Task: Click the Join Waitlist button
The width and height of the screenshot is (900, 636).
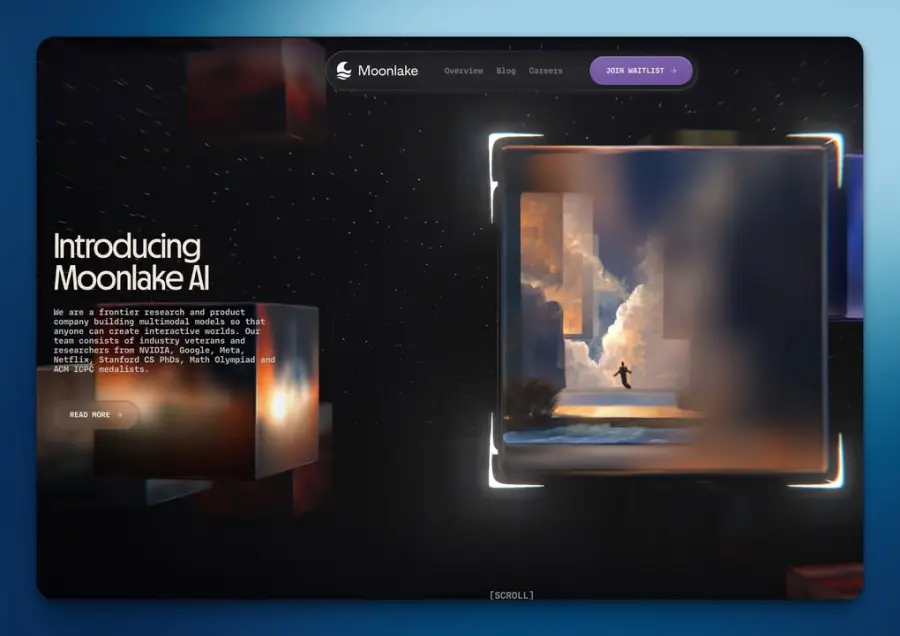Action: point(641,71)
